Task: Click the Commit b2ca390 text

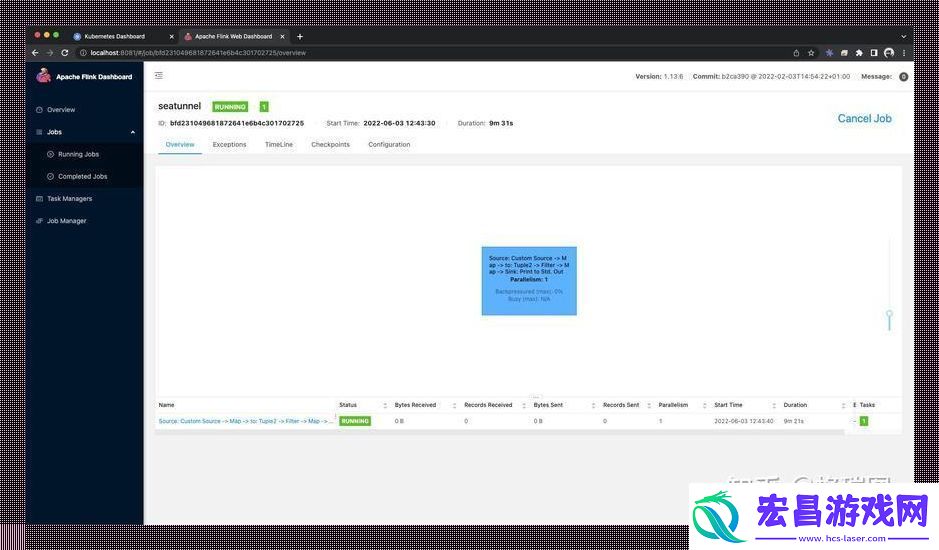Action: pyautogui.click(x=771, y=77)
